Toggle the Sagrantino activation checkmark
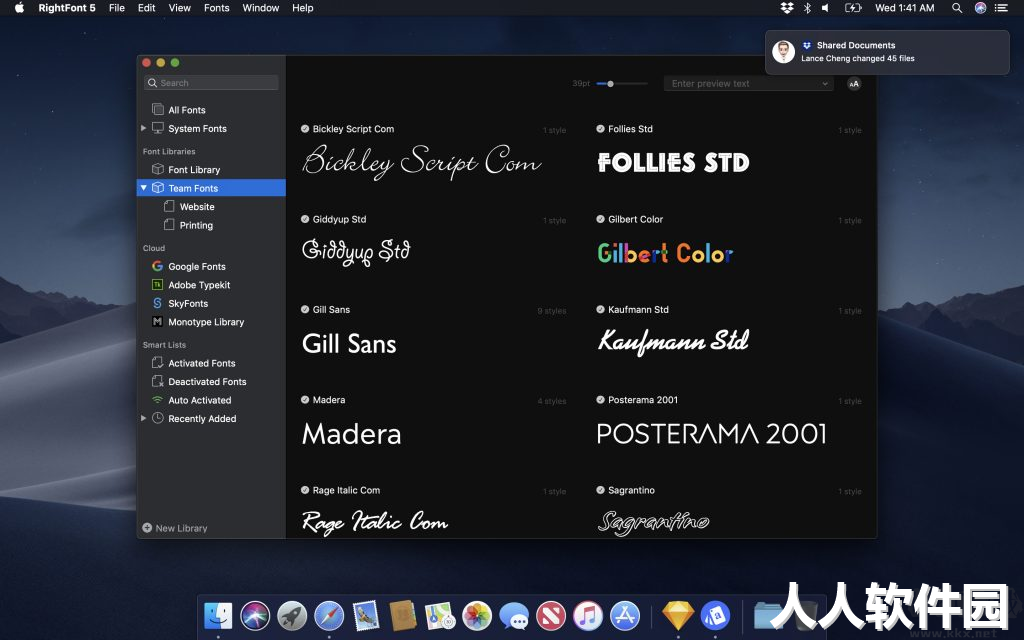The width and height of the screenshot is (1024, 640). (x=600, y=490)
